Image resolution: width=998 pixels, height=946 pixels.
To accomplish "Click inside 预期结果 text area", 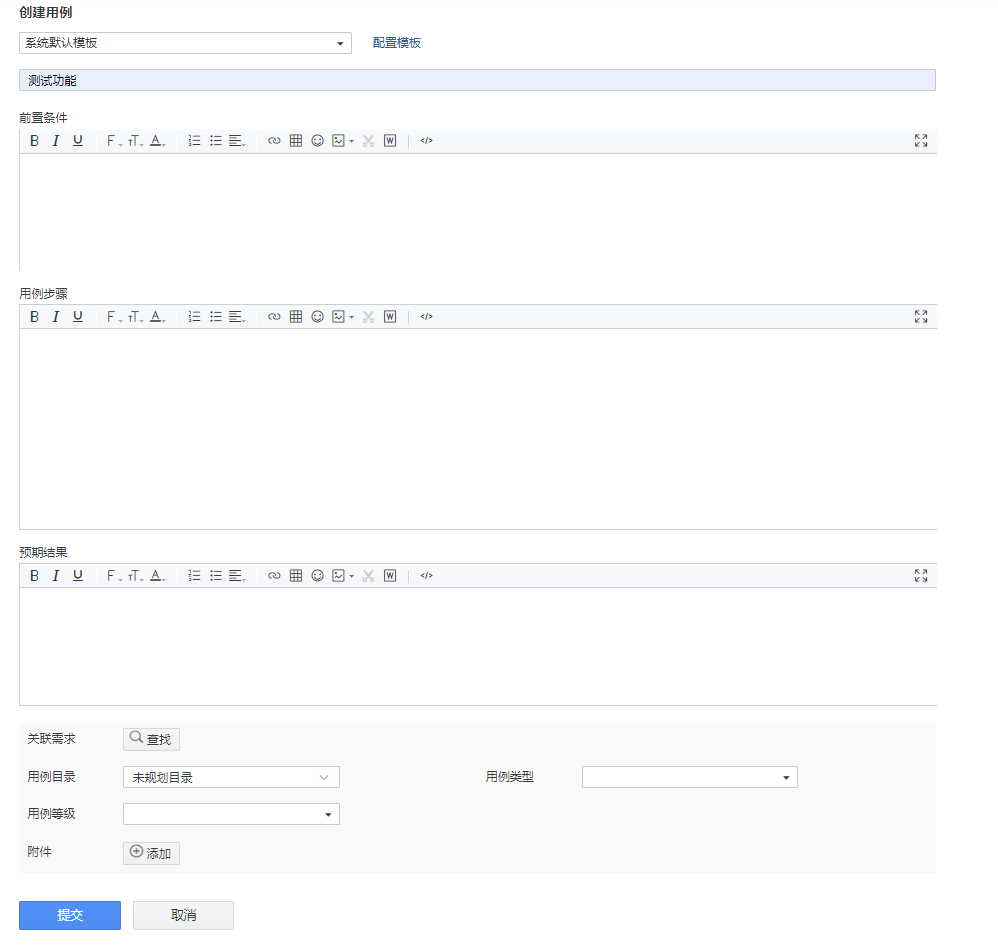I will 477,646.
